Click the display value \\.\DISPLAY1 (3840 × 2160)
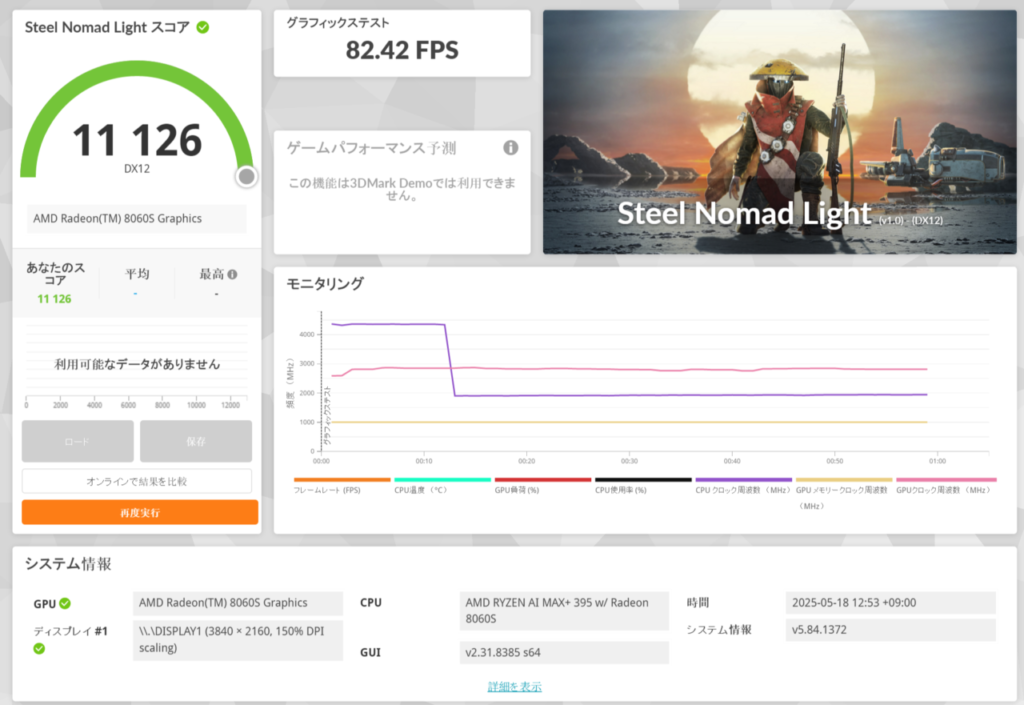The height and width of the screenshot is (705, 1024). 238,640
